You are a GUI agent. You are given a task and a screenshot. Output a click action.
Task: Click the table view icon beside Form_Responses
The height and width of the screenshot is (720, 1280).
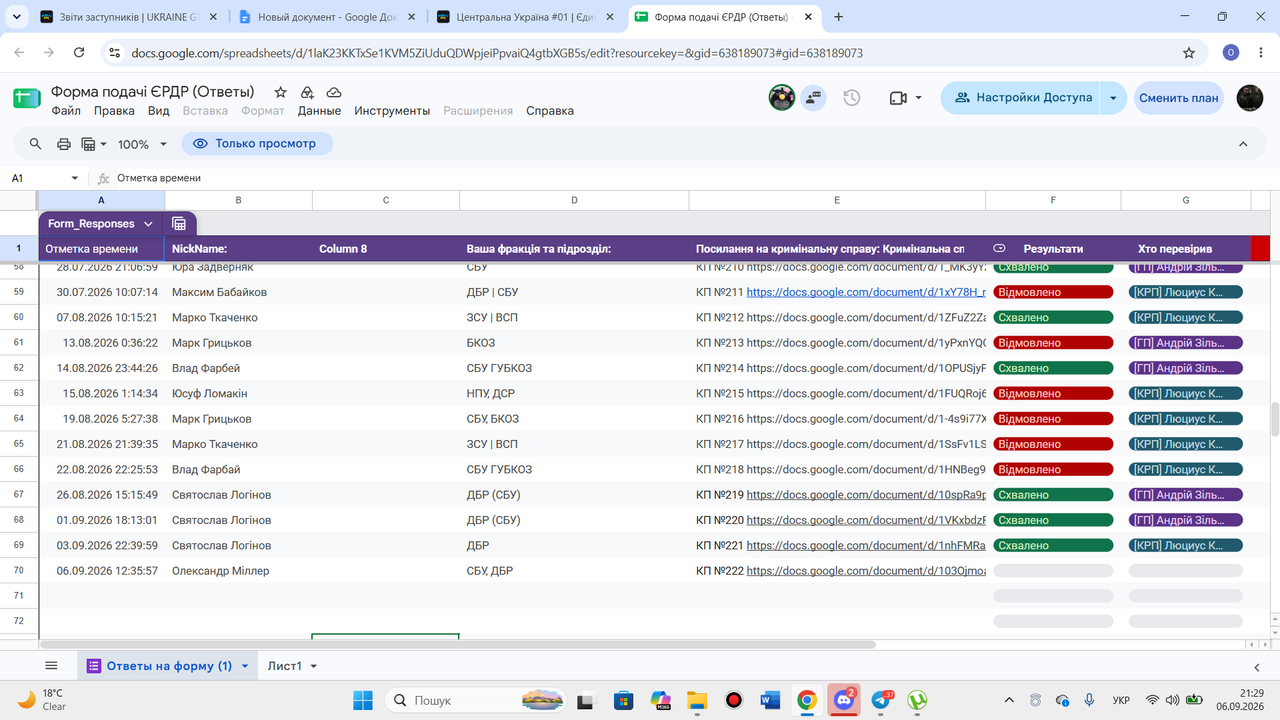[x=179, y=224]
